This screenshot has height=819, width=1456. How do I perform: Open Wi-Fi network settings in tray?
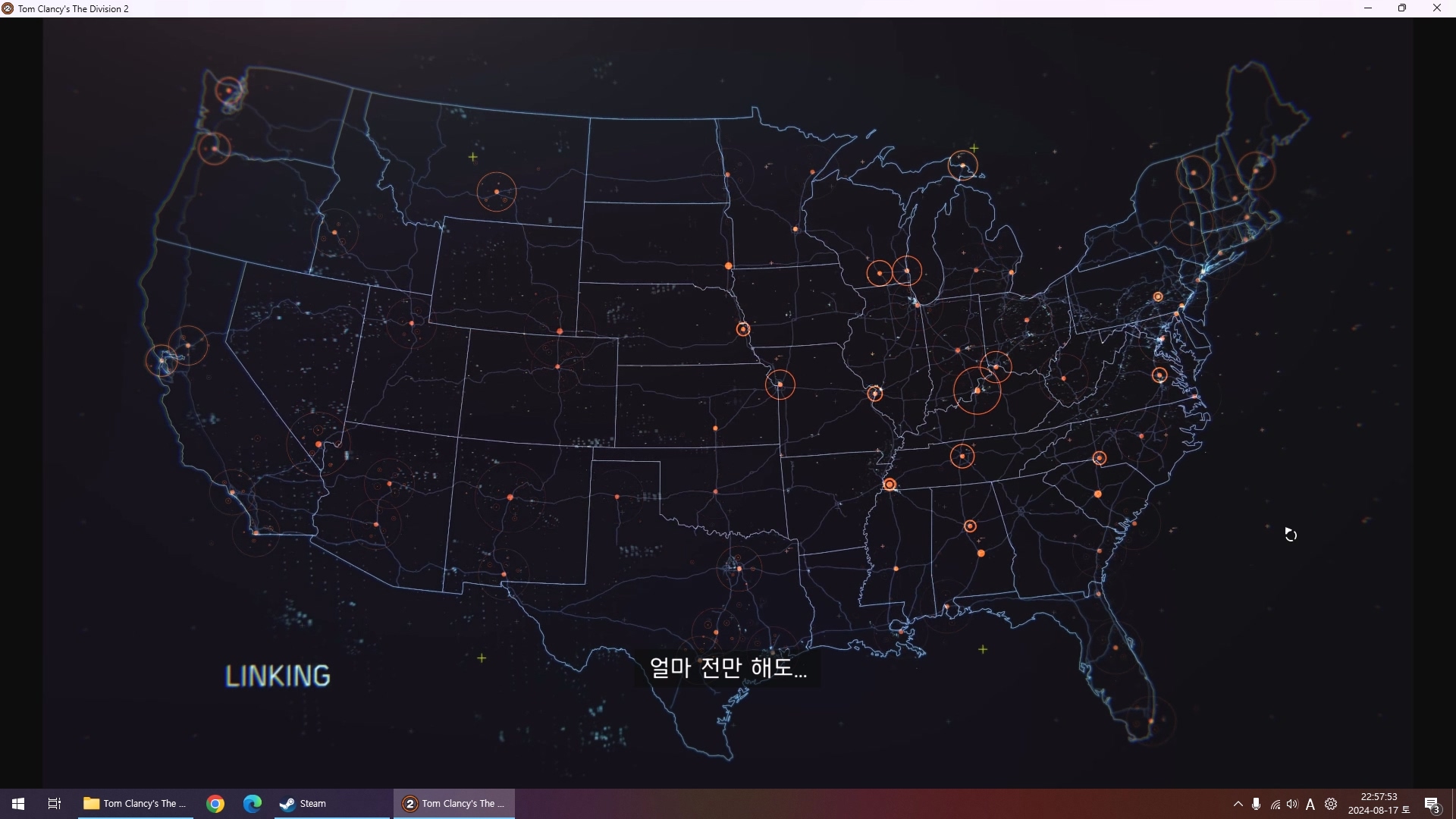1276,805
